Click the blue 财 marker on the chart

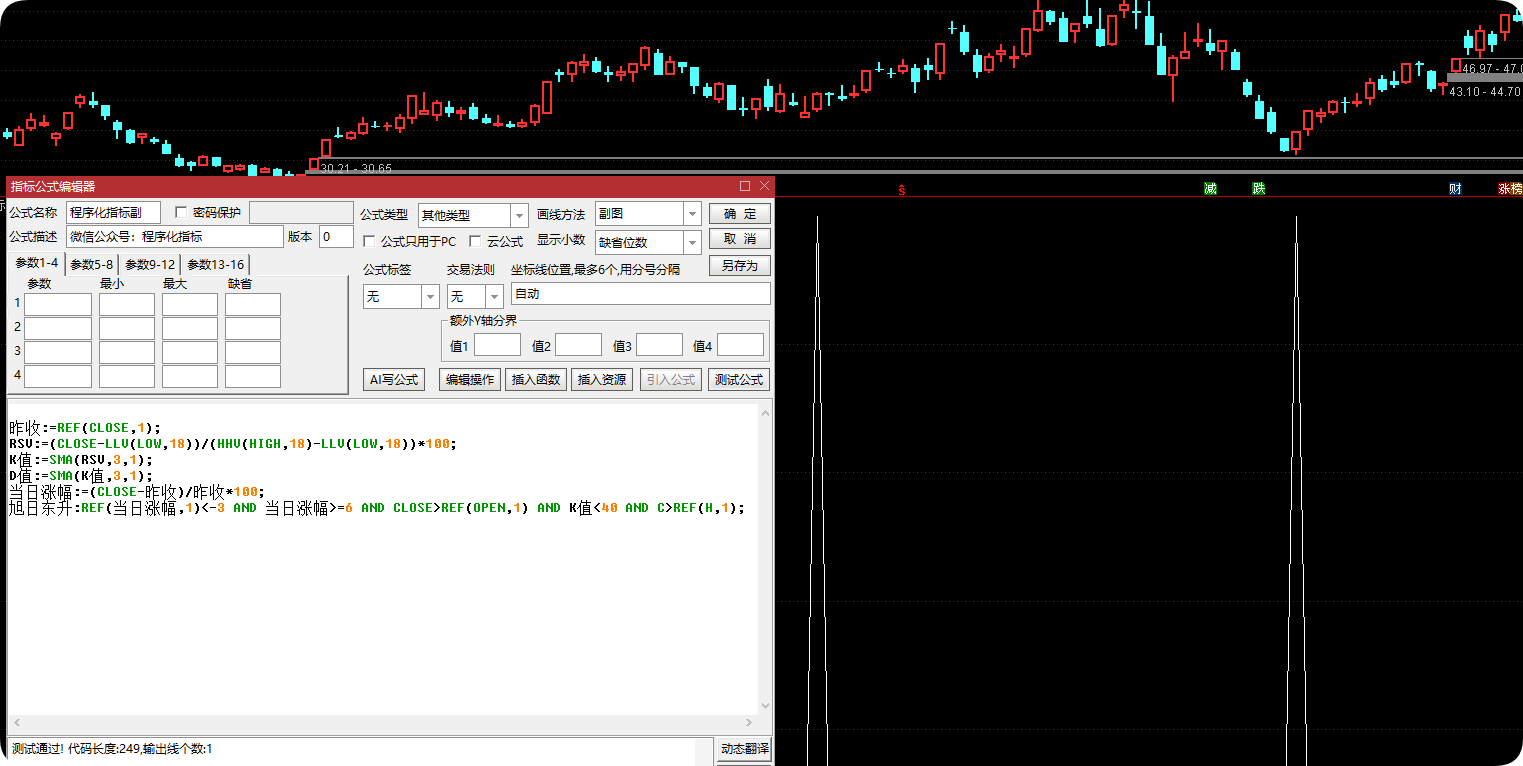[1455, 189]
